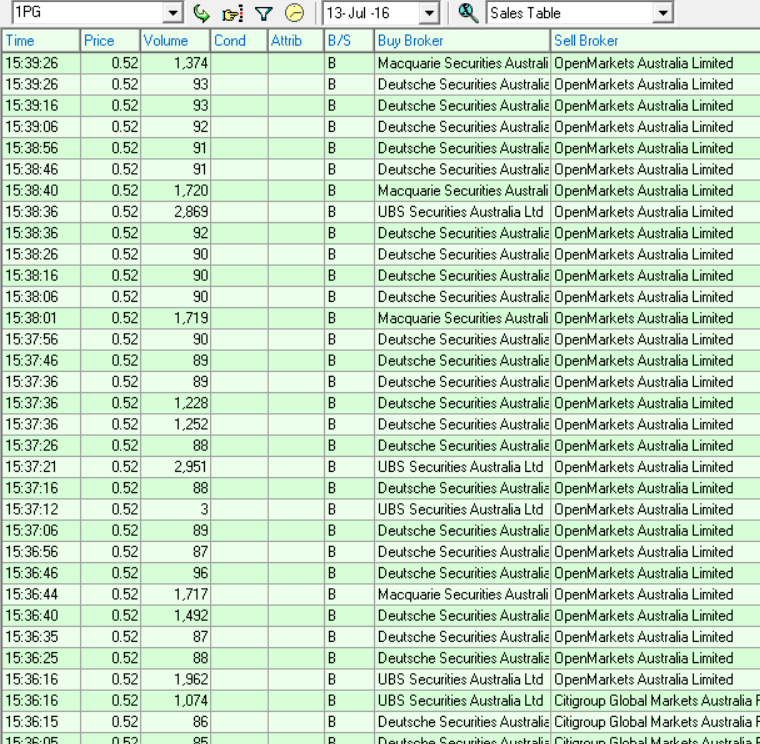Expand the 1PG symbol dropdown arrow
Image resolution: width=760 pixels, height=744 pixels.
pos(173,13)
